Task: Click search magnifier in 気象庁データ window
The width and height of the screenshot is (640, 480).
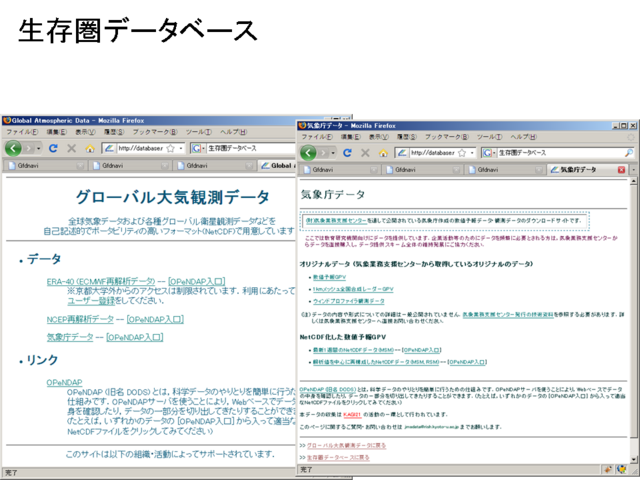Action: point(629,153)
